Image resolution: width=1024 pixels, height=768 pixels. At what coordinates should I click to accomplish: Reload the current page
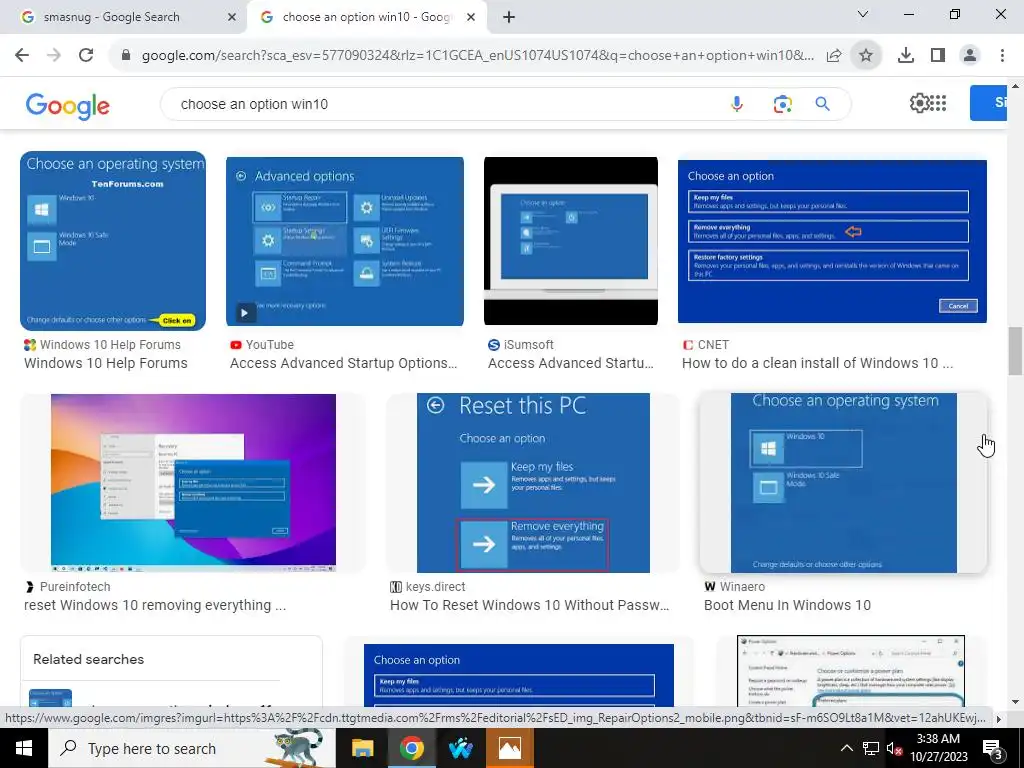click(x=86, y=56)
